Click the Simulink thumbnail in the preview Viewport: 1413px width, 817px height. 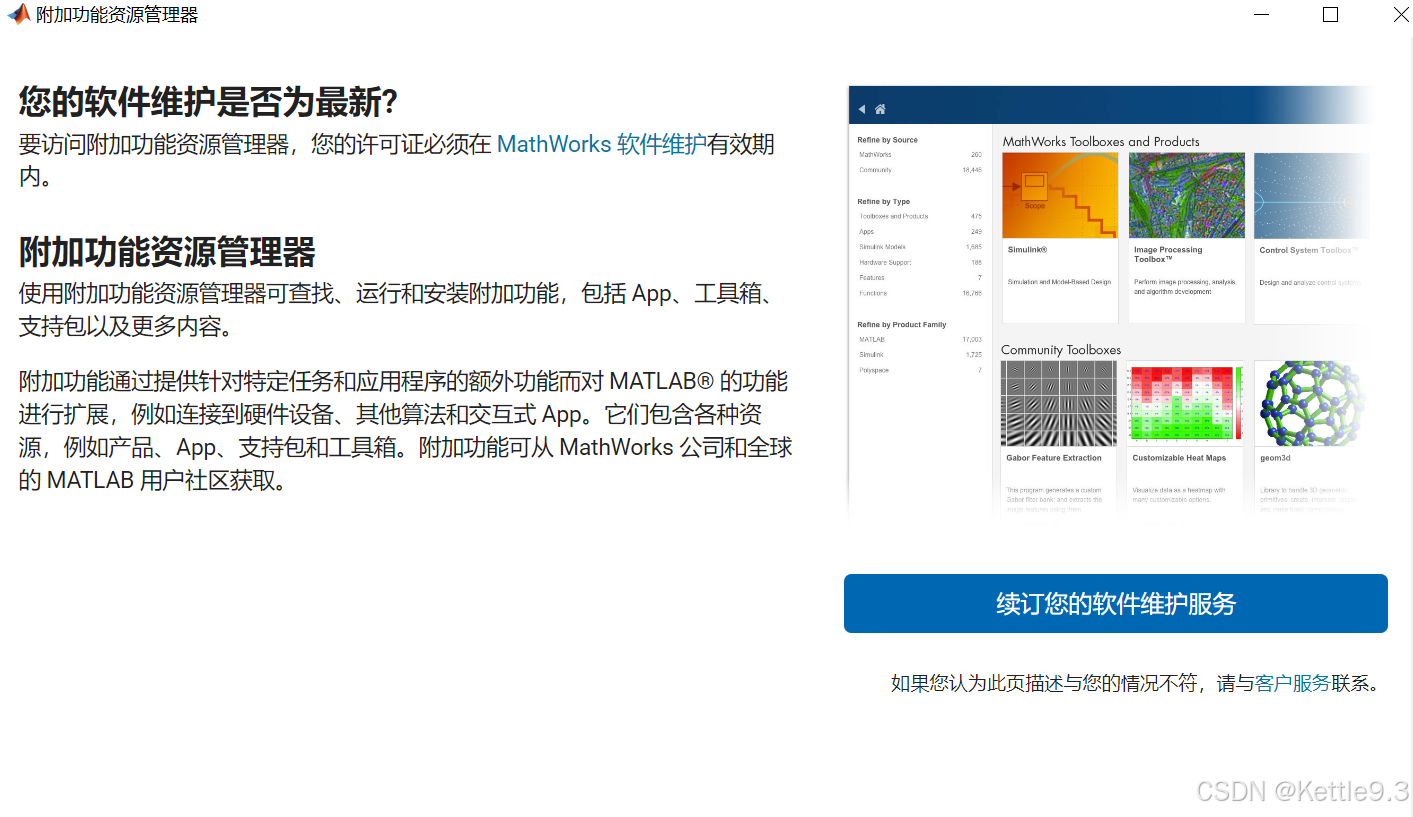(1060, 195)
